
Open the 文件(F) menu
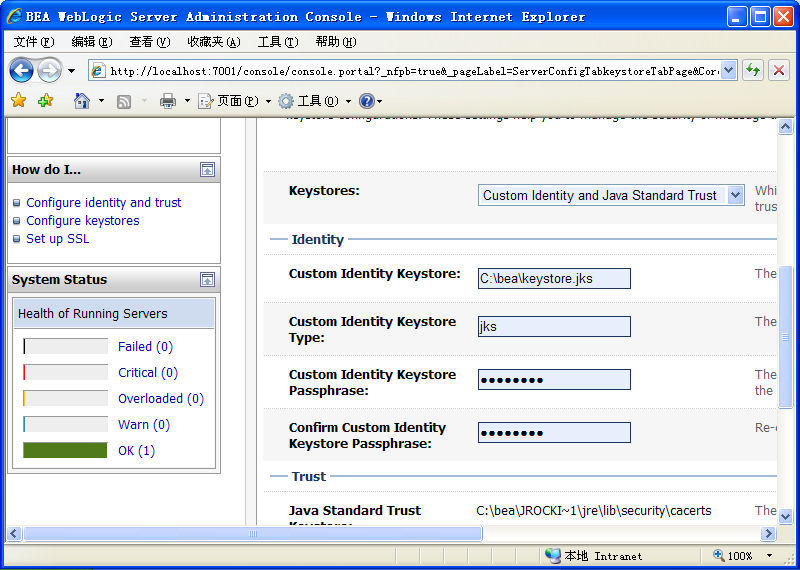pos(34,42)
